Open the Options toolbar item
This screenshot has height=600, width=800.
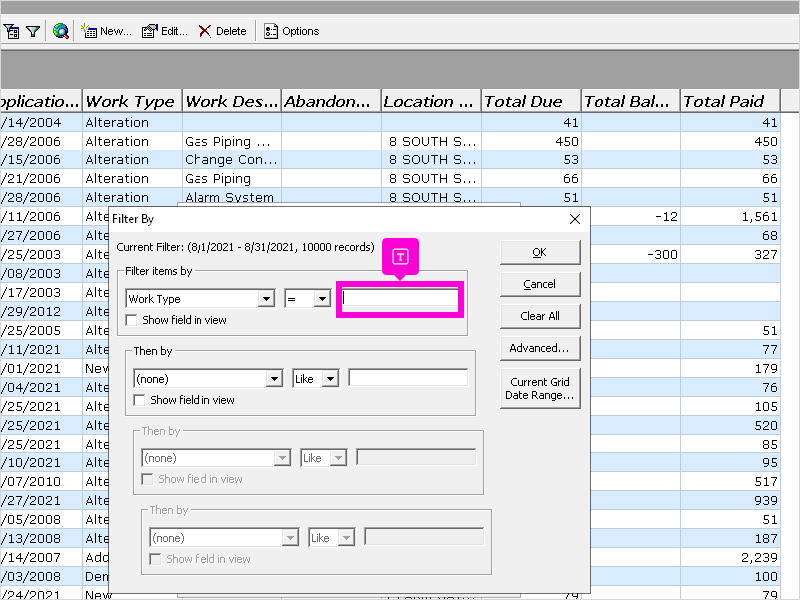(291, 32)
